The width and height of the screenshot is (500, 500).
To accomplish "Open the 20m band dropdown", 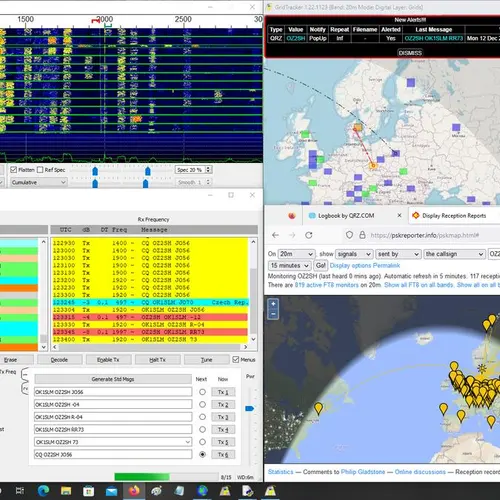I will 296,254.
